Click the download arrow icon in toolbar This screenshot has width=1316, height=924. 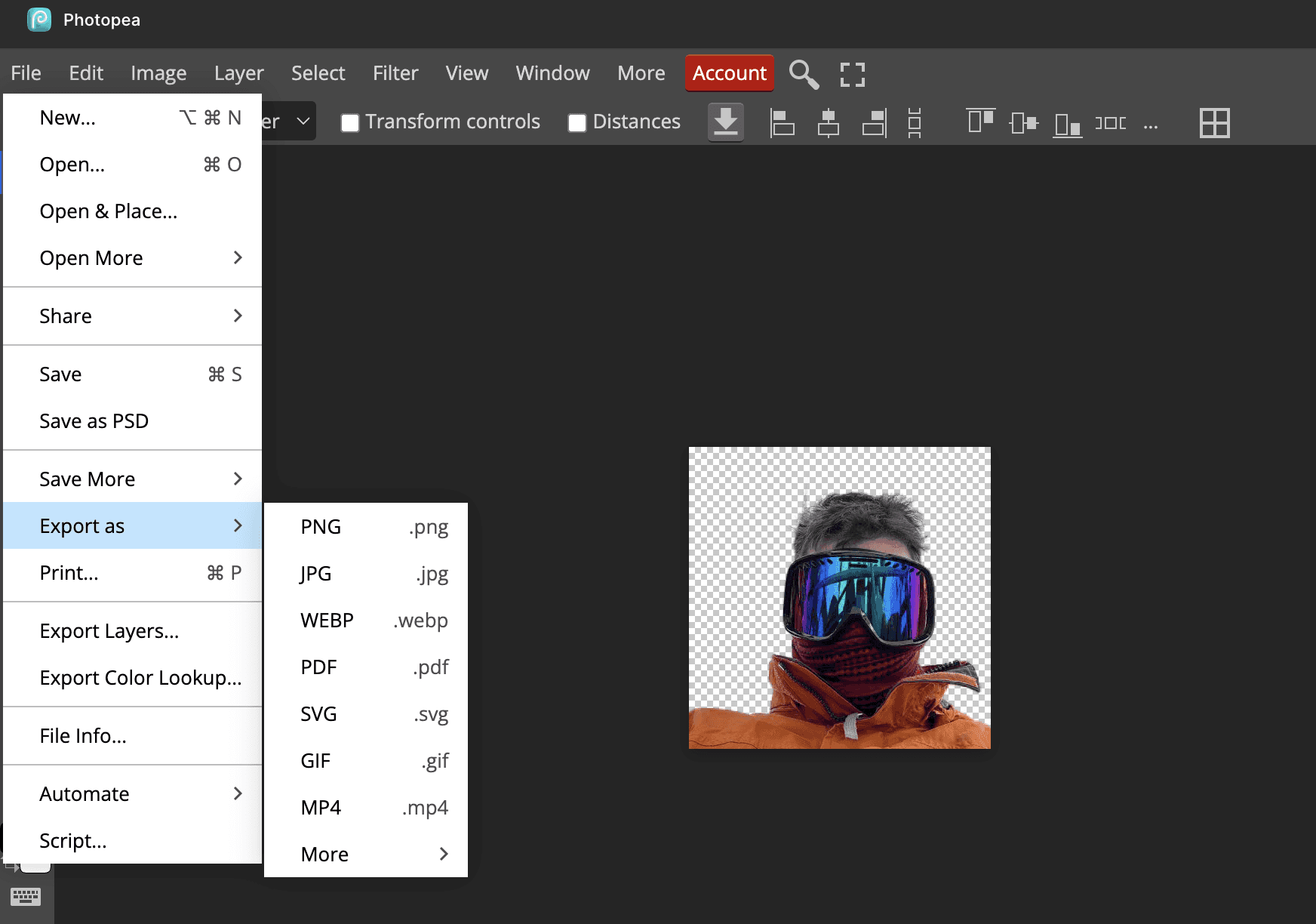(726, 122)
